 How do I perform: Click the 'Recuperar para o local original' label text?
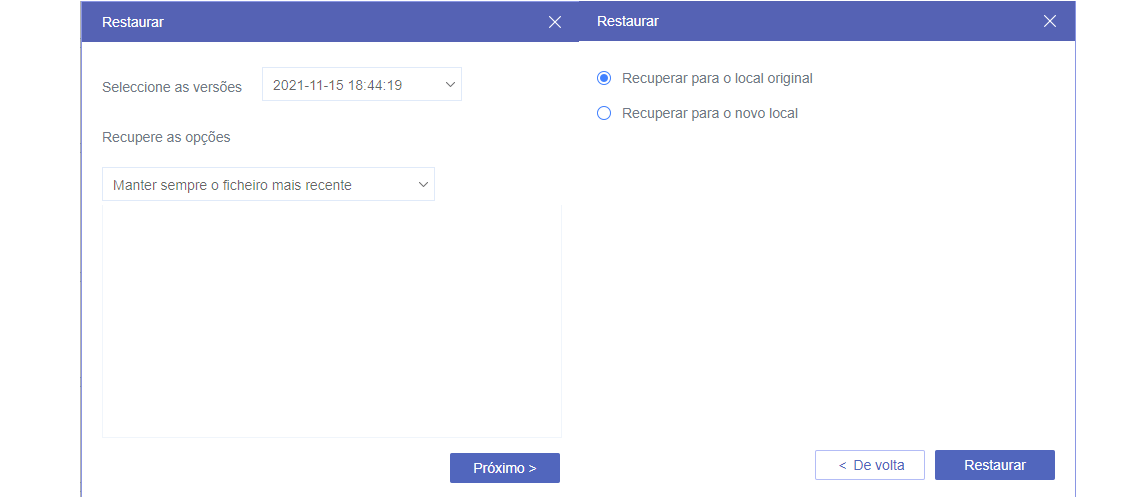(717, 78)
